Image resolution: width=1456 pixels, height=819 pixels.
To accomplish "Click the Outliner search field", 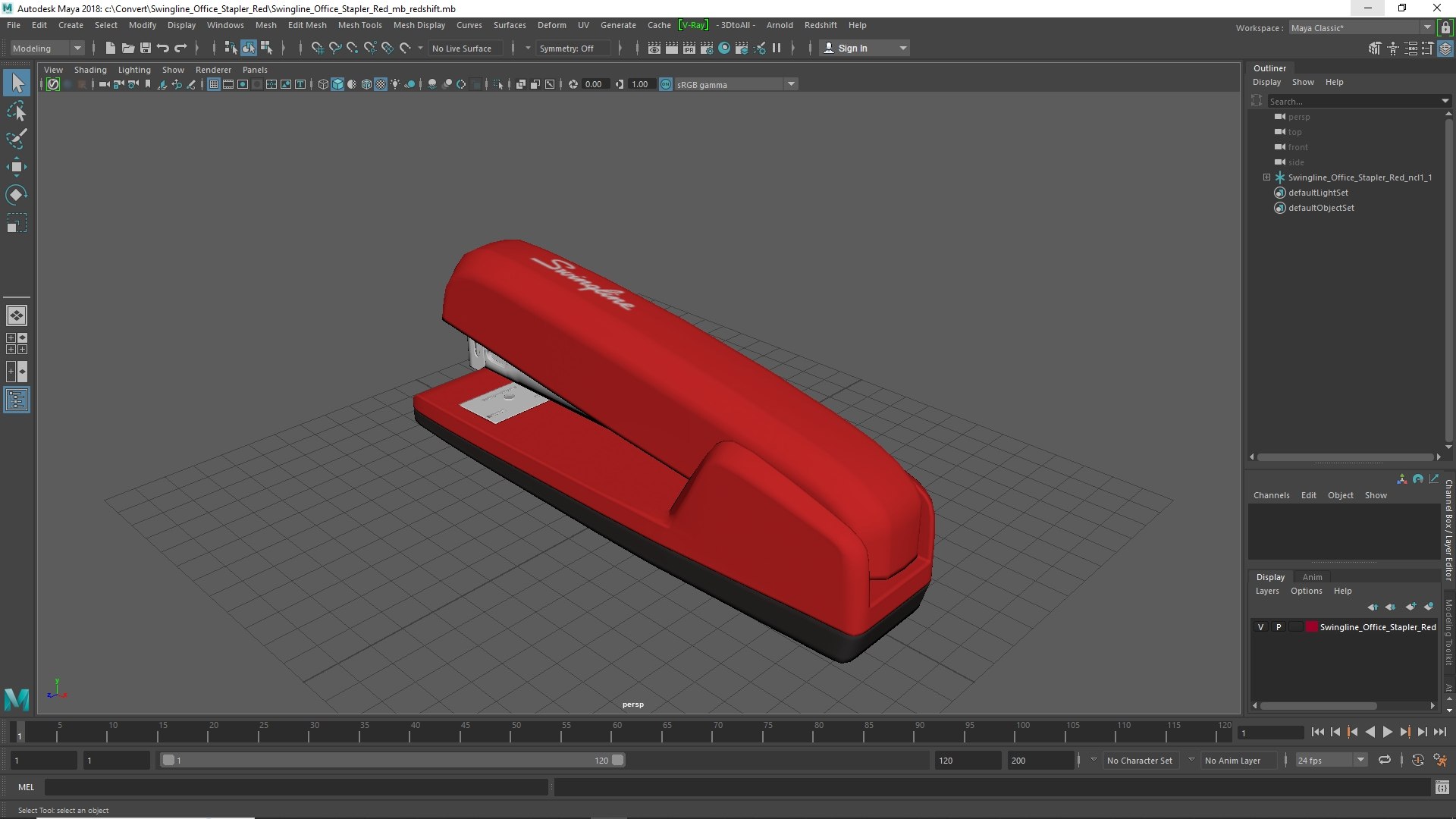I will click(x=1354, y=101).
